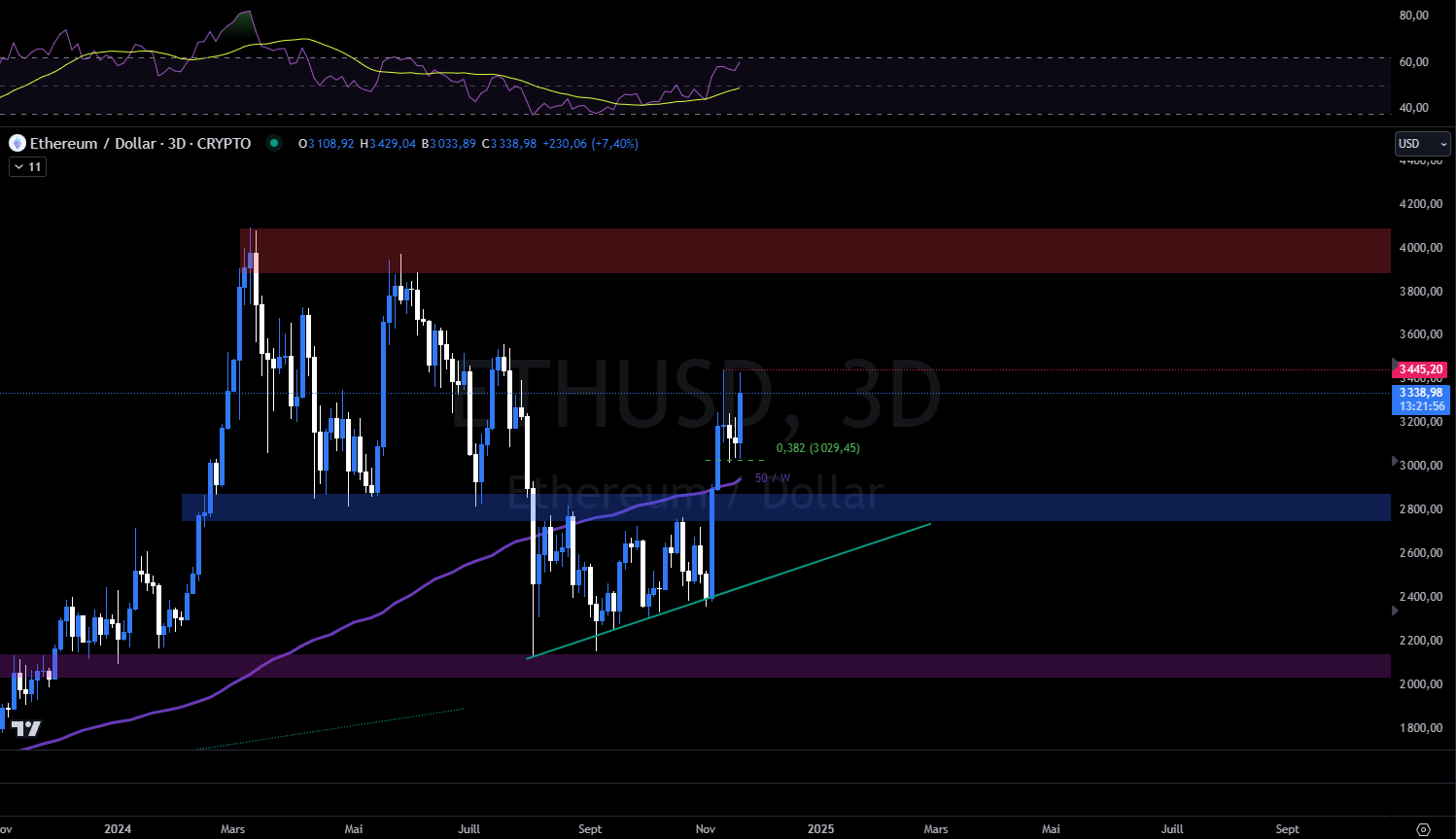Expand the 11 hidden indicators list

[x=29, y=166]
